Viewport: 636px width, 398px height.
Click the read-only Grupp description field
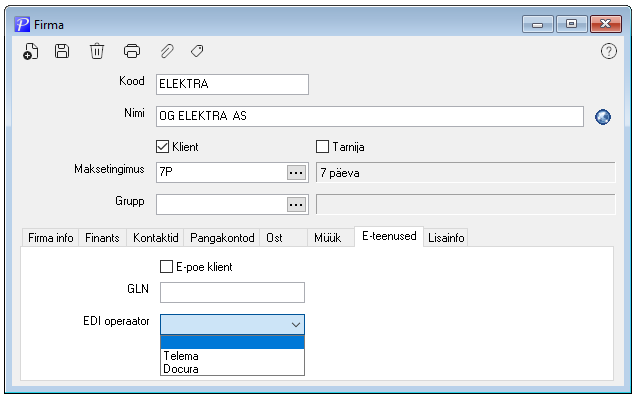pyautogui.click(x=465, y=204)
